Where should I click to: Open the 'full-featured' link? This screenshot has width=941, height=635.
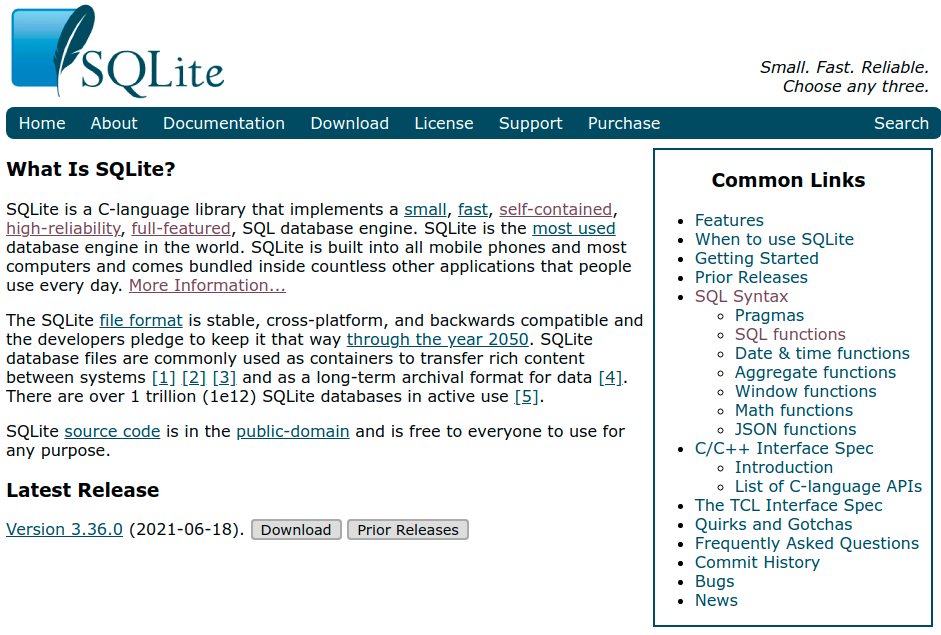coord(181,229)
